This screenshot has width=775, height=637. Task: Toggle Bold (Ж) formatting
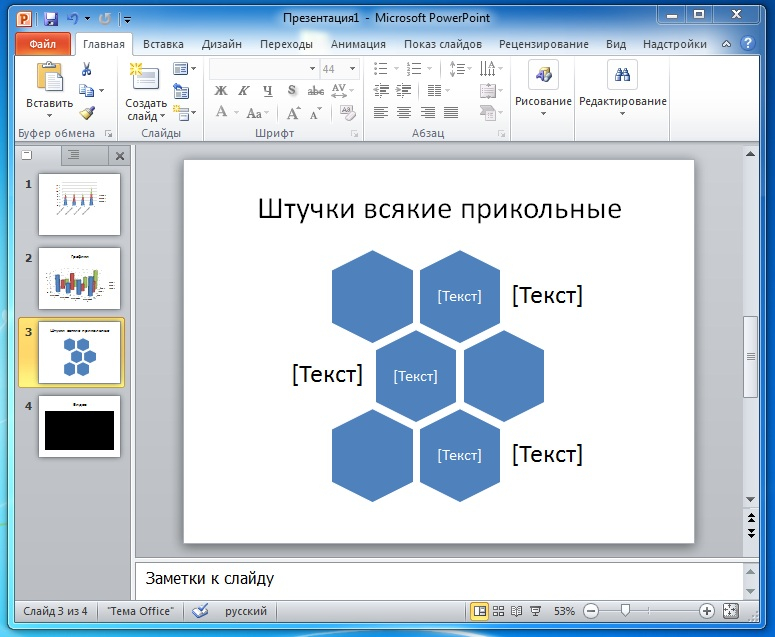pos(221,91)
